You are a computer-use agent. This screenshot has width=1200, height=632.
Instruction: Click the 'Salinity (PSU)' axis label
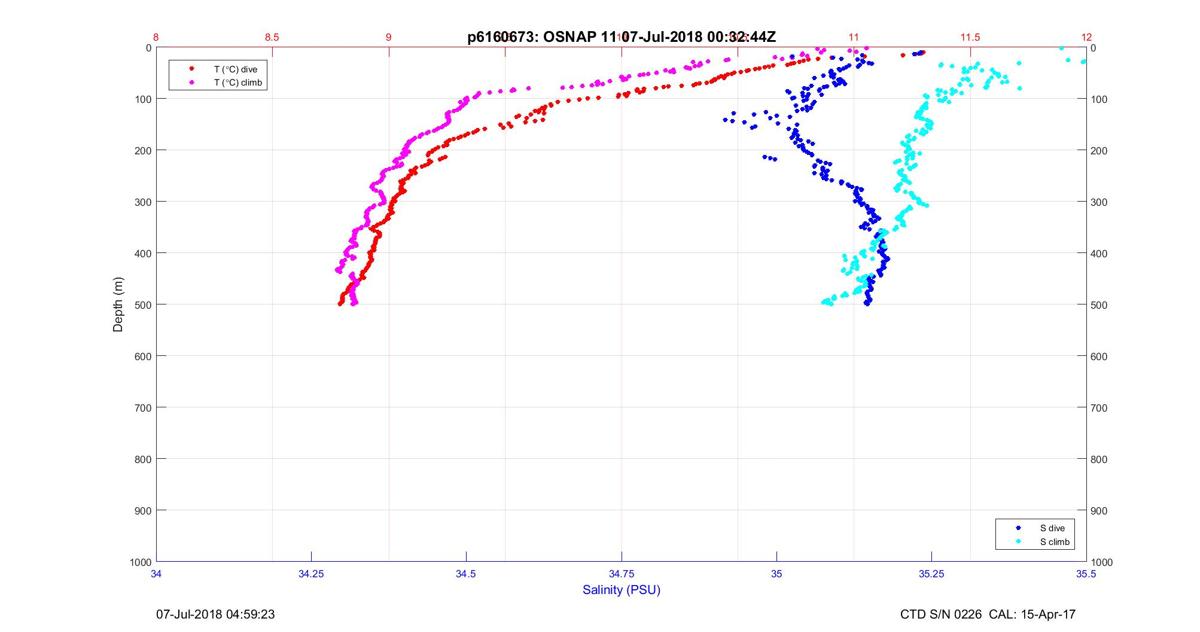point(622,590)
